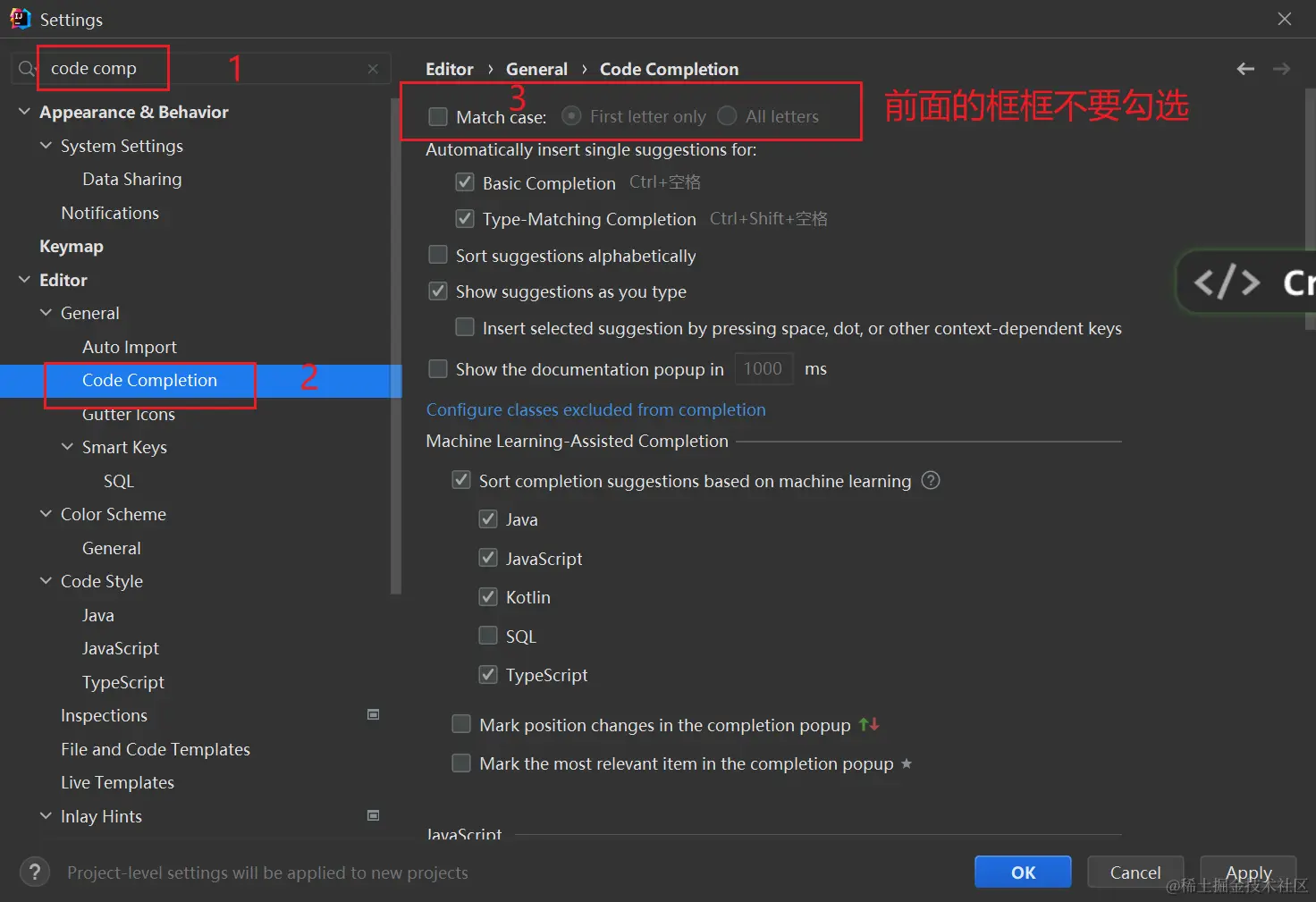Open Java under Code Style

[97, 615]
